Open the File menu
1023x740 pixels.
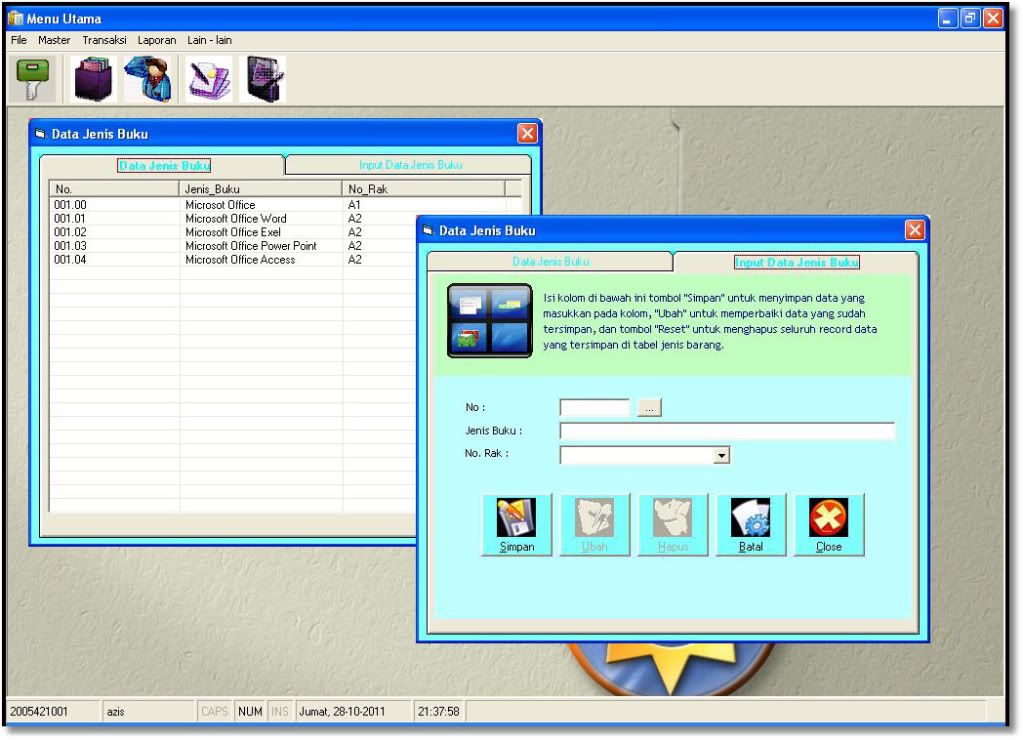[x=19, y=40]
